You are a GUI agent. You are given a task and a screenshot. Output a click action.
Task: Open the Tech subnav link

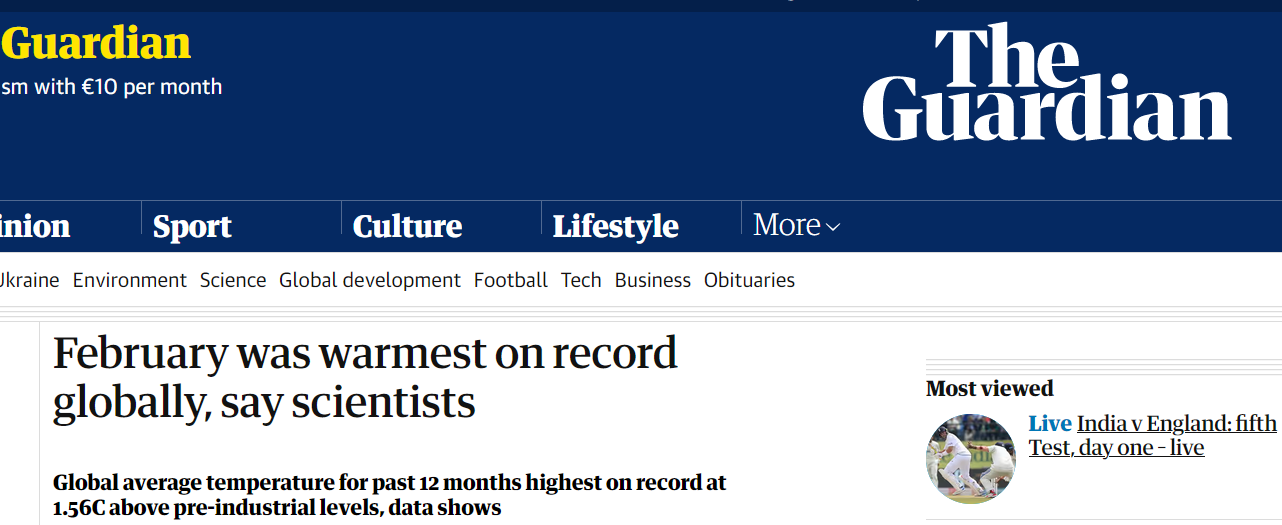(581, 280)
